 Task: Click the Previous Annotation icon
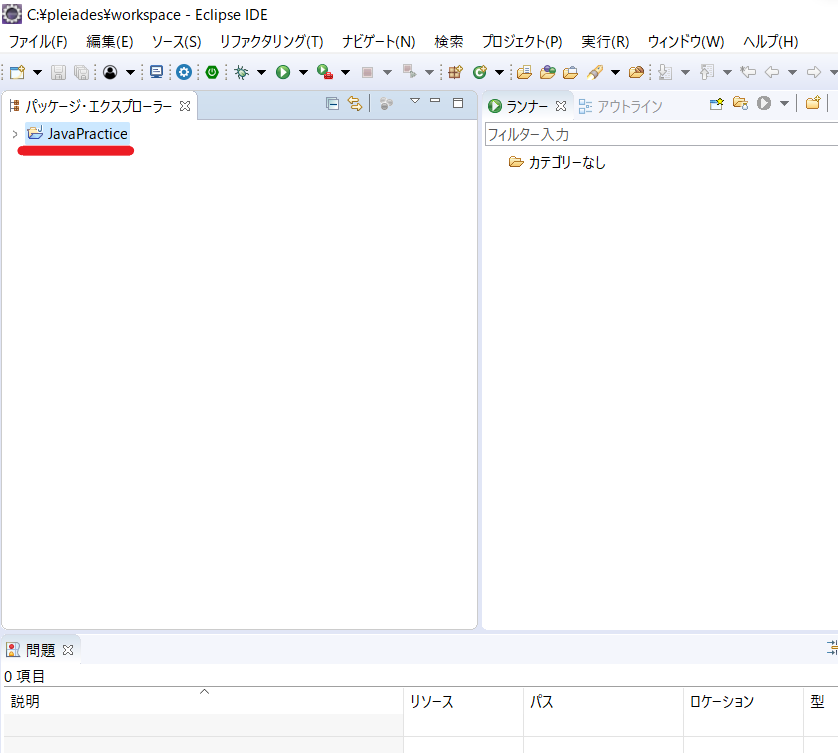click(707, 72)
